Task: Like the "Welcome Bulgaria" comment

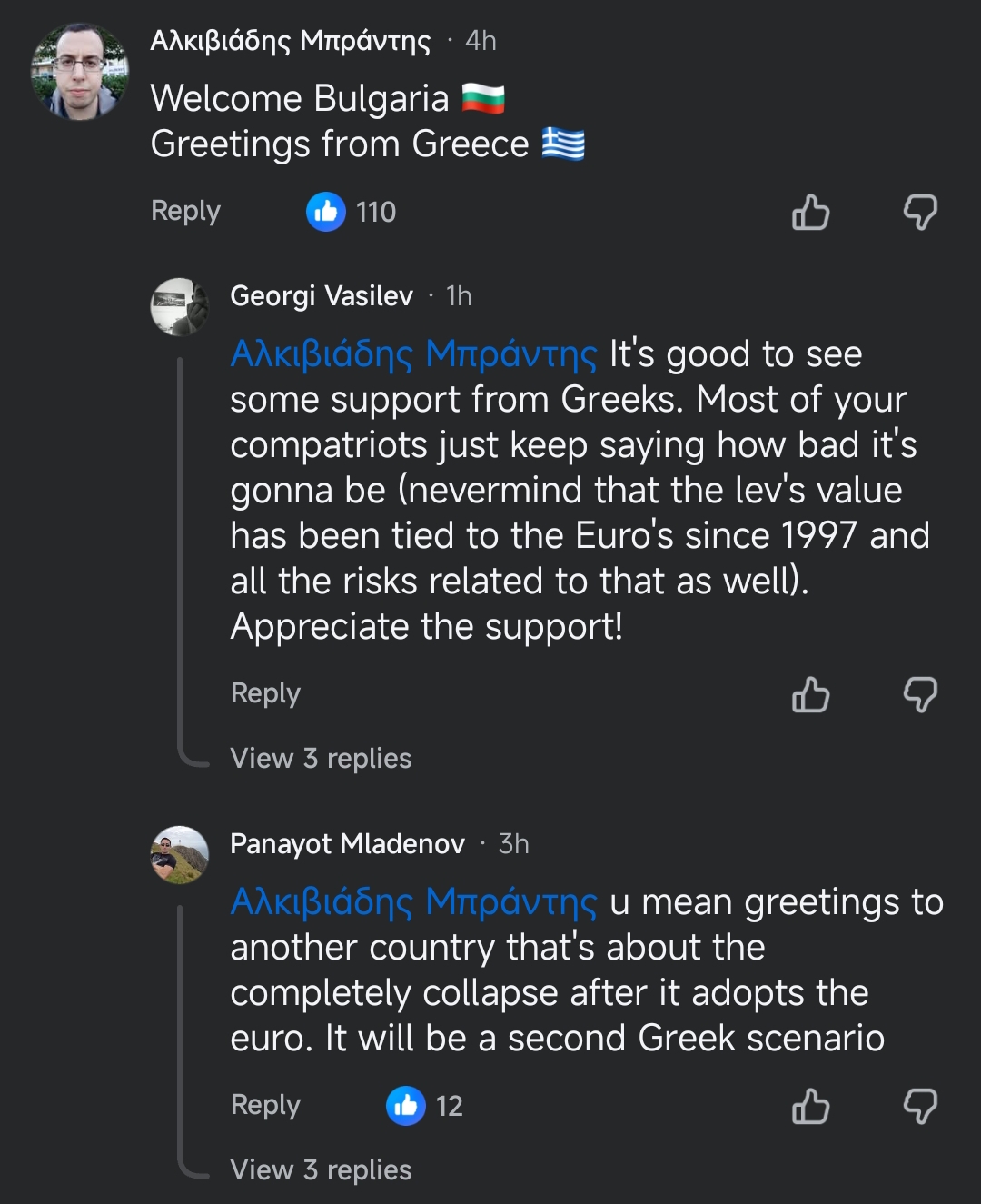Action: (810, 213)
